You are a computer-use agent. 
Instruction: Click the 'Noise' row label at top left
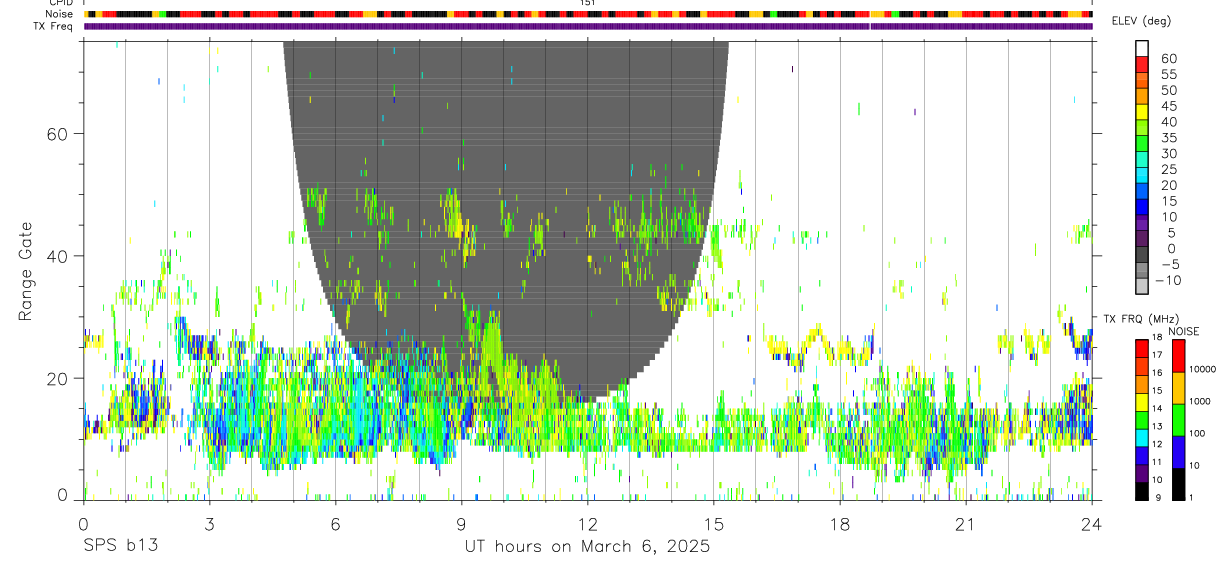[59, 14]
